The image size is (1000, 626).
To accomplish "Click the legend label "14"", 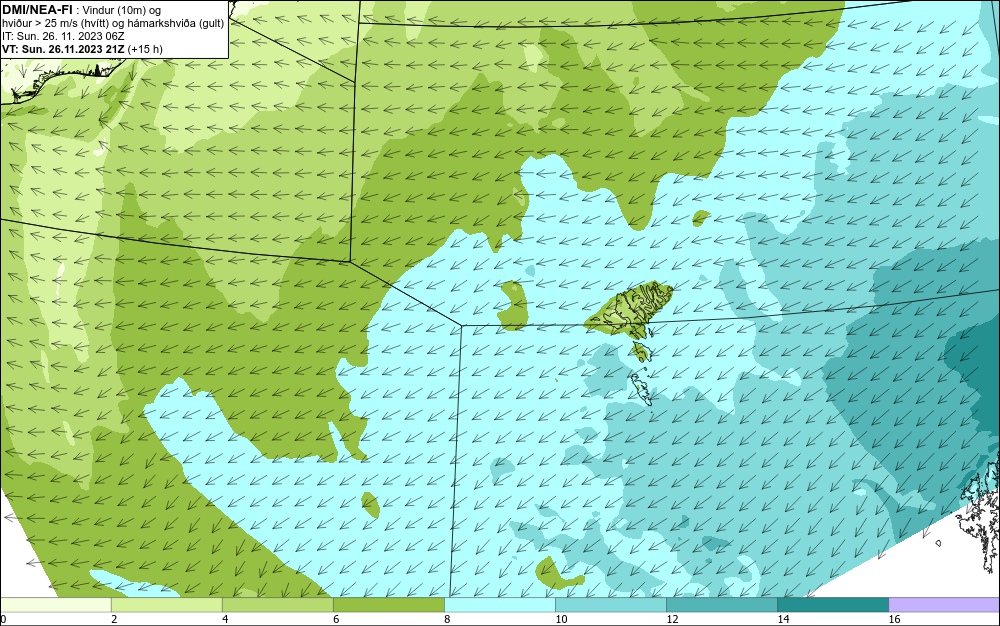I will (x=783, y=619).
